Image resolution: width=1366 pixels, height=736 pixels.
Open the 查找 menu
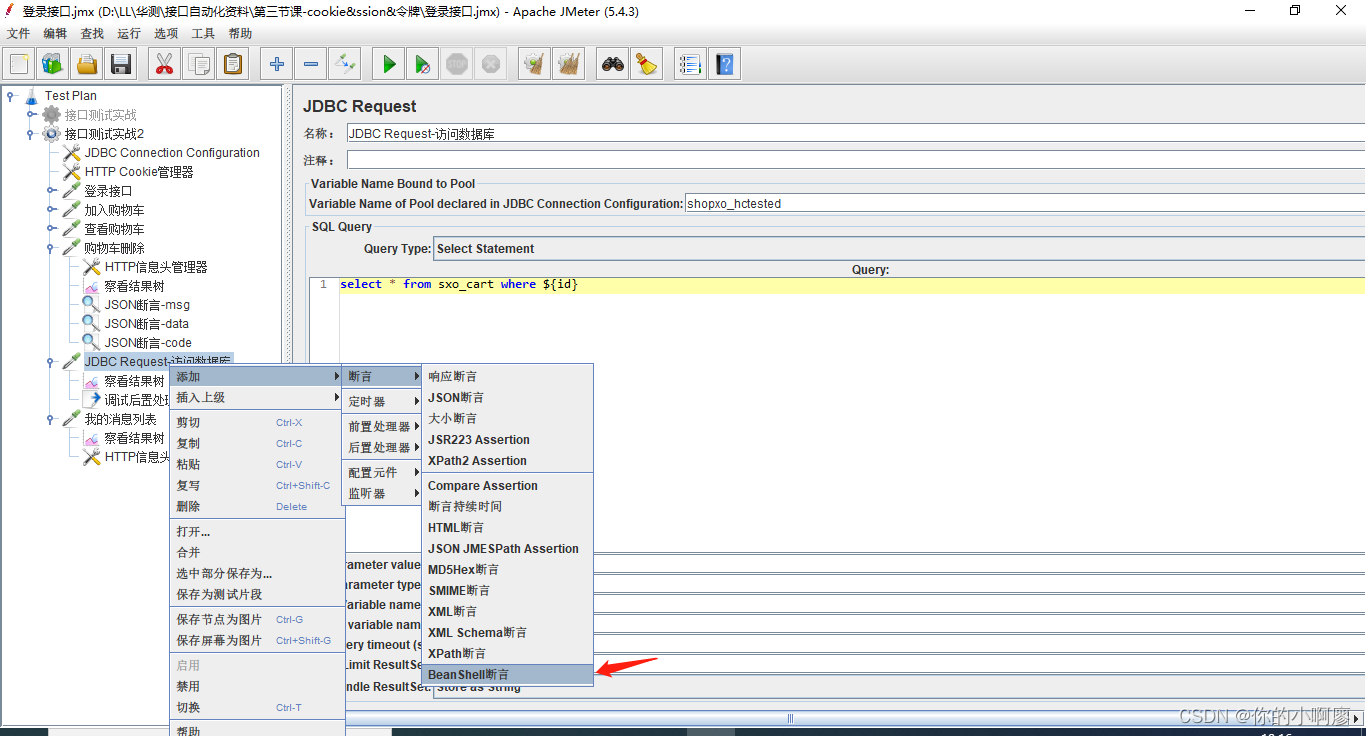(x=92, y=33)
